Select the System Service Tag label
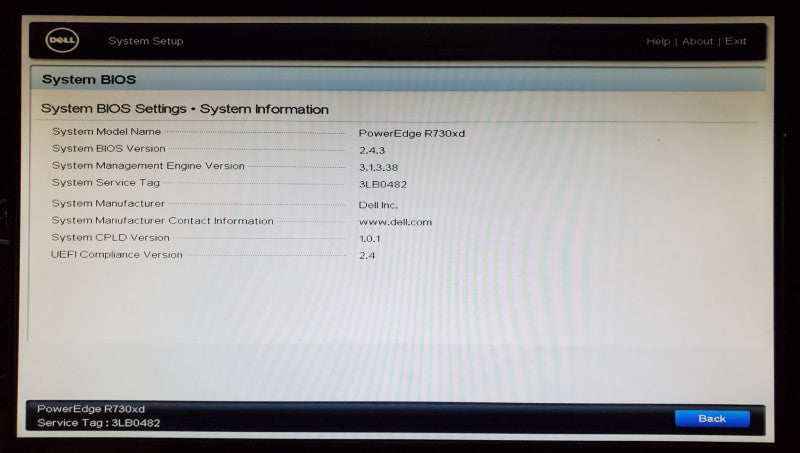 point(106,183)
